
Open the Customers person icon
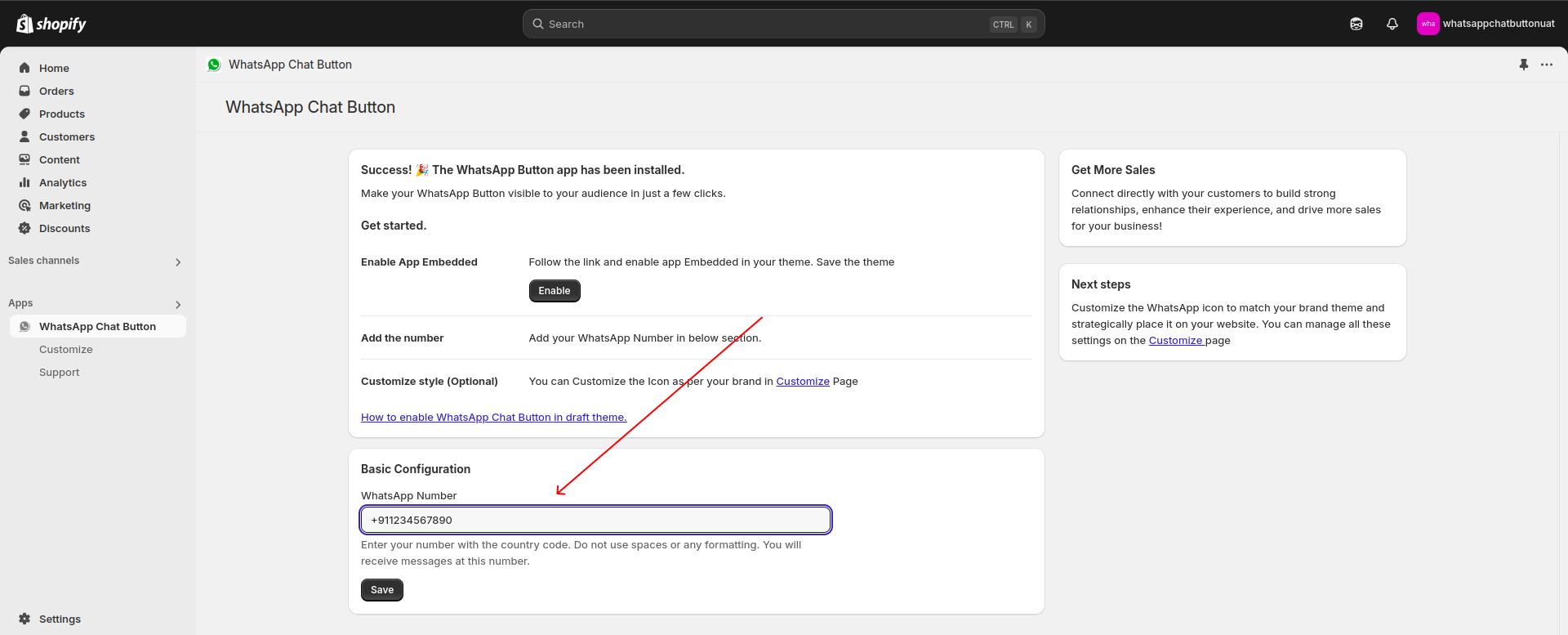tap(24, 136)
